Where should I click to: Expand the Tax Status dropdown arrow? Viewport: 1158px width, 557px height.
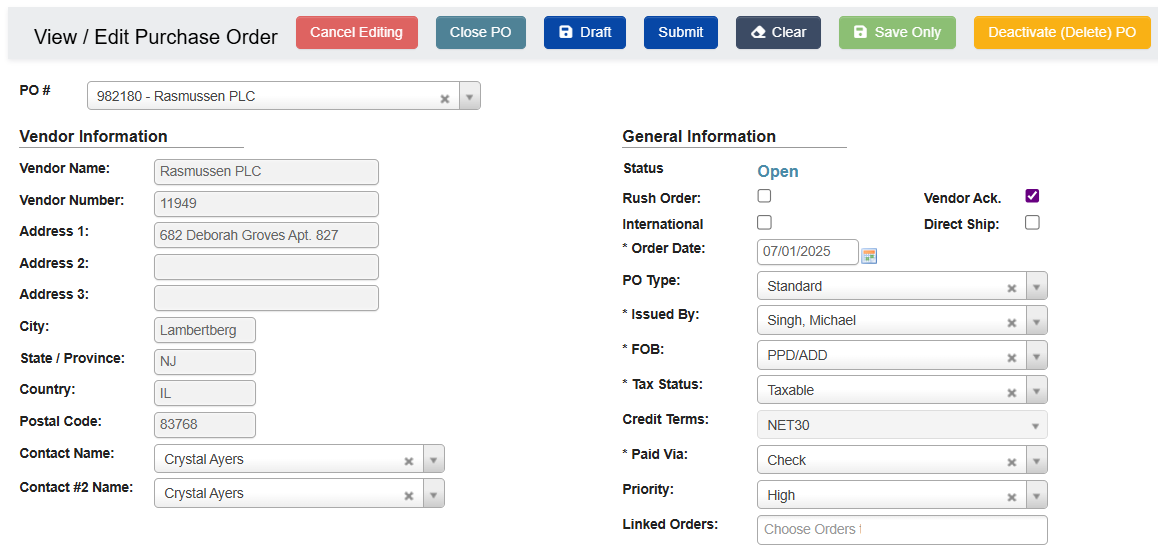click(x=1037, y=390)
